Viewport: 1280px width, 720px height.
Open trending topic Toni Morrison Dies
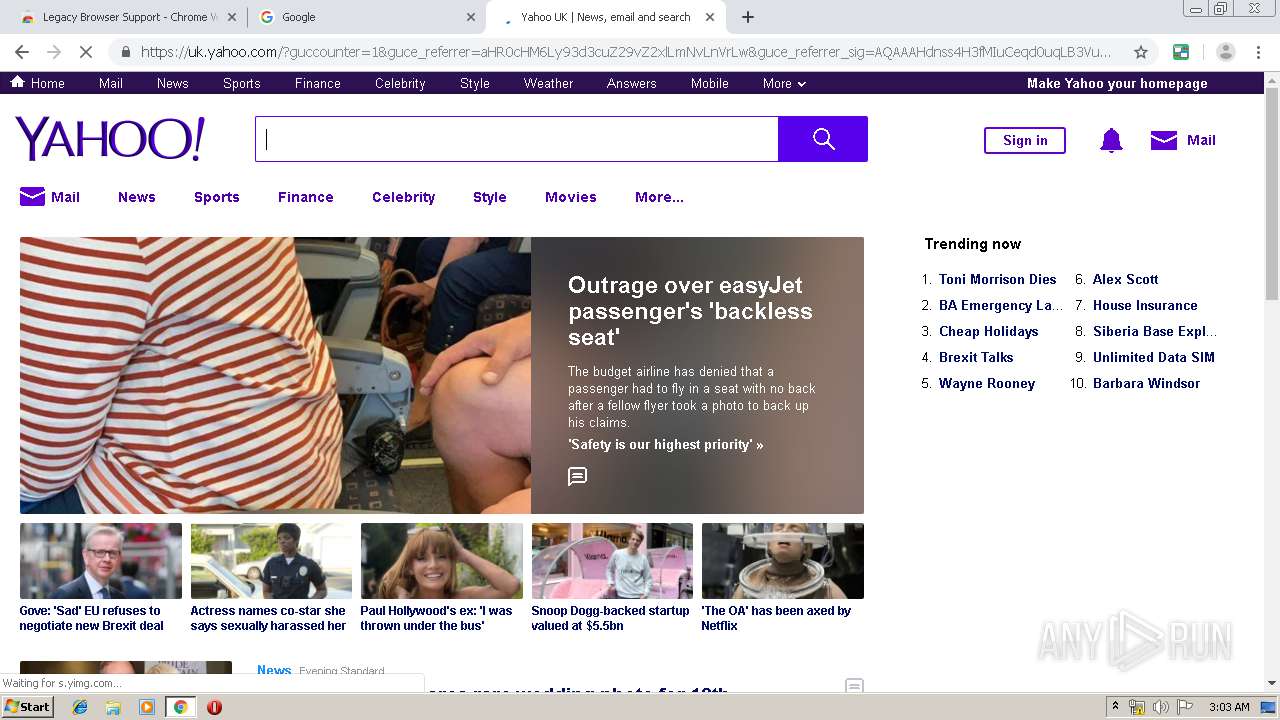(997, 279)
